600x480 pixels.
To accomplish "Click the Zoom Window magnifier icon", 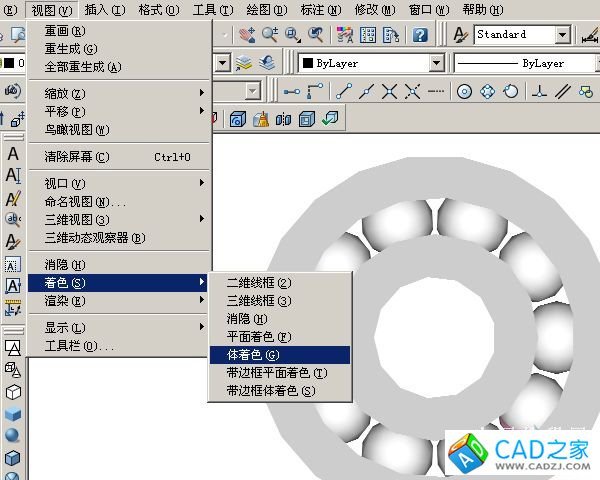I will pyautogui.click(x=293, y=34).
